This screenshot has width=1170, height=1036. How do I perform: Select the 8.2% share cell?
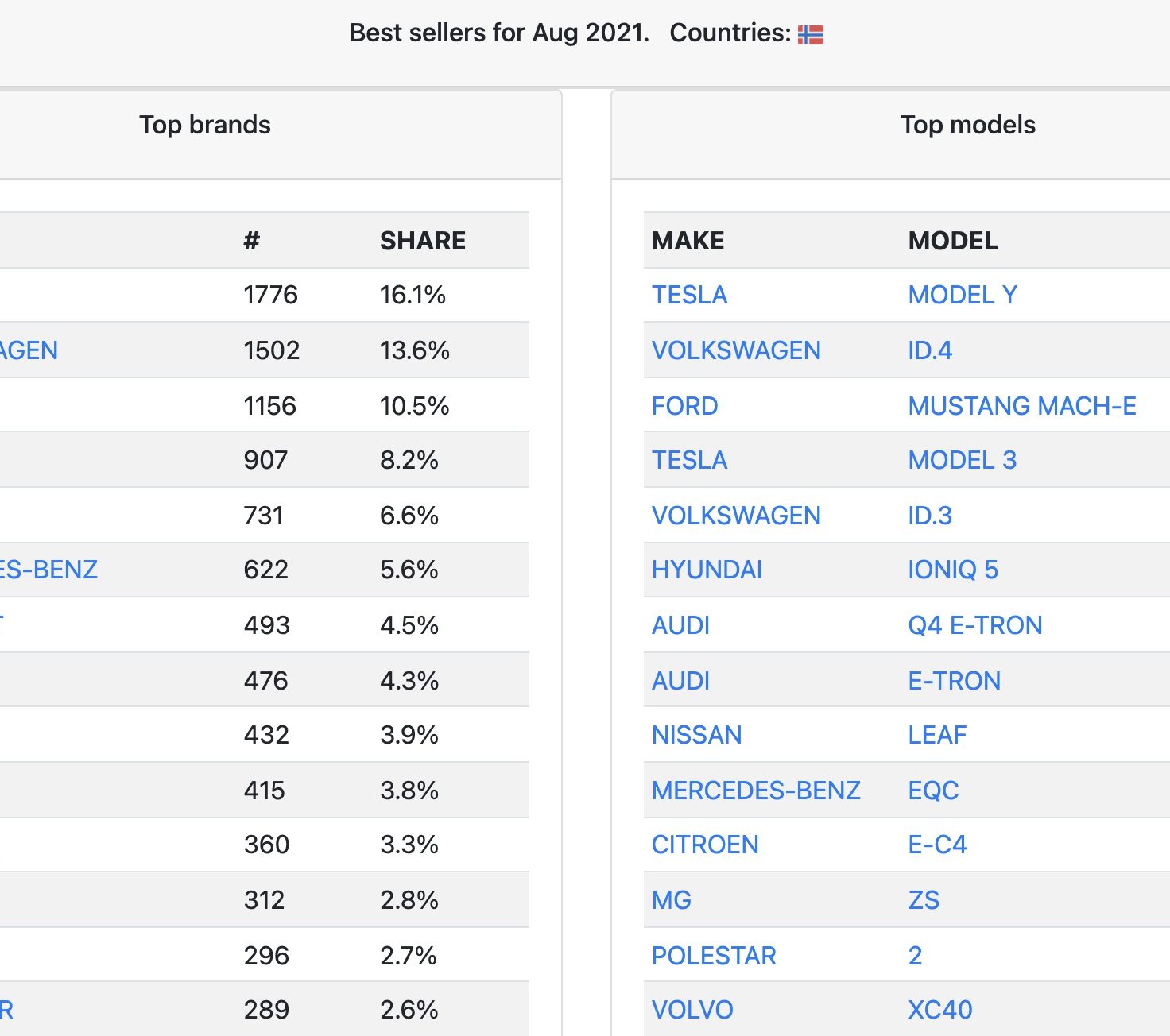click(409, 460)
